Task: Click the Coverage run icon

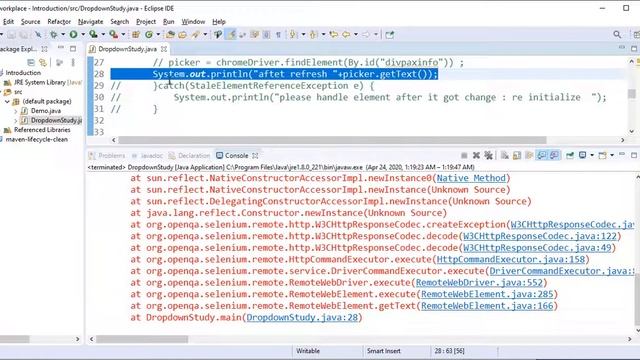Action: click(x=93, y=35)
